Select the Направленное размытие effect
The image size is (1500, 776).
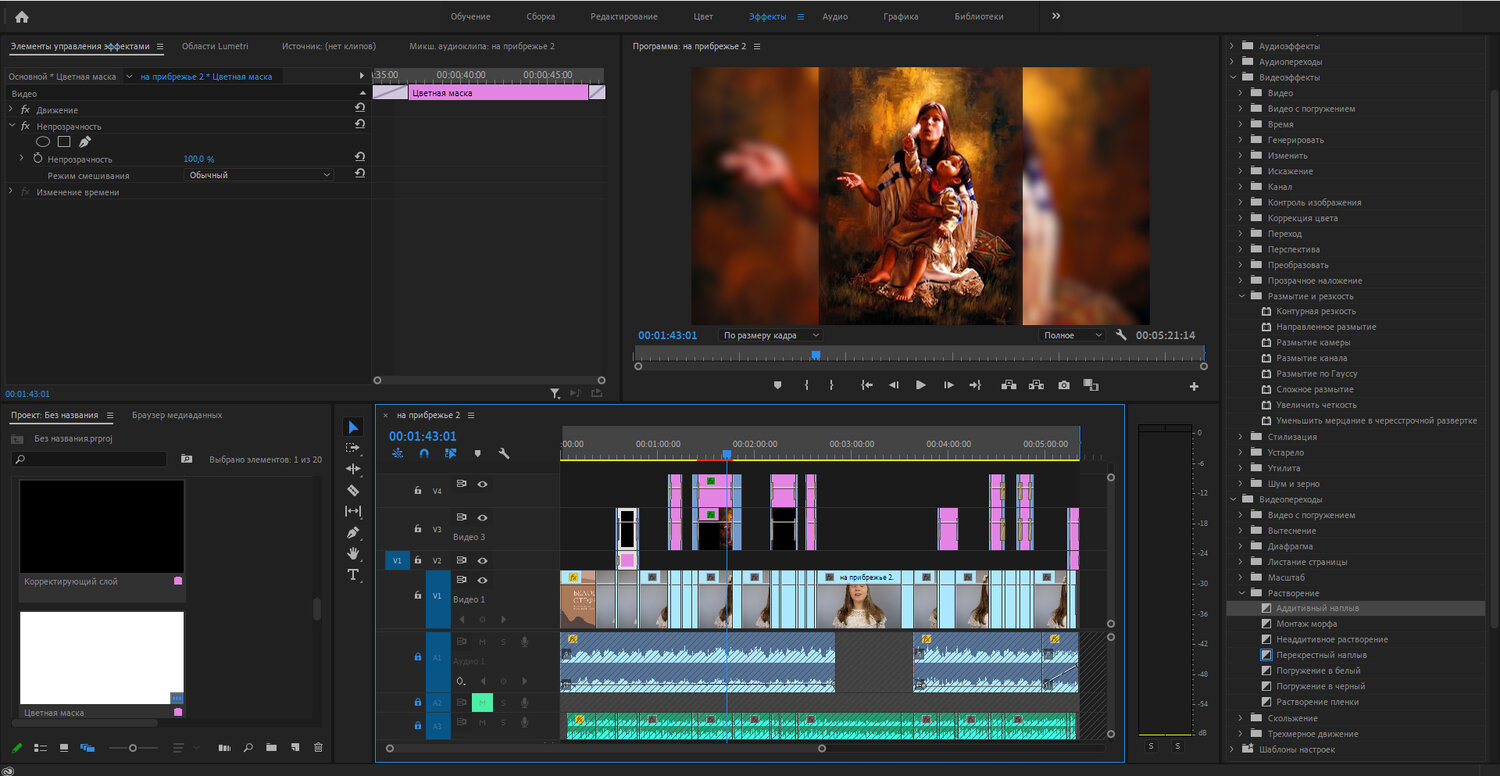(x=1326, y=327)
